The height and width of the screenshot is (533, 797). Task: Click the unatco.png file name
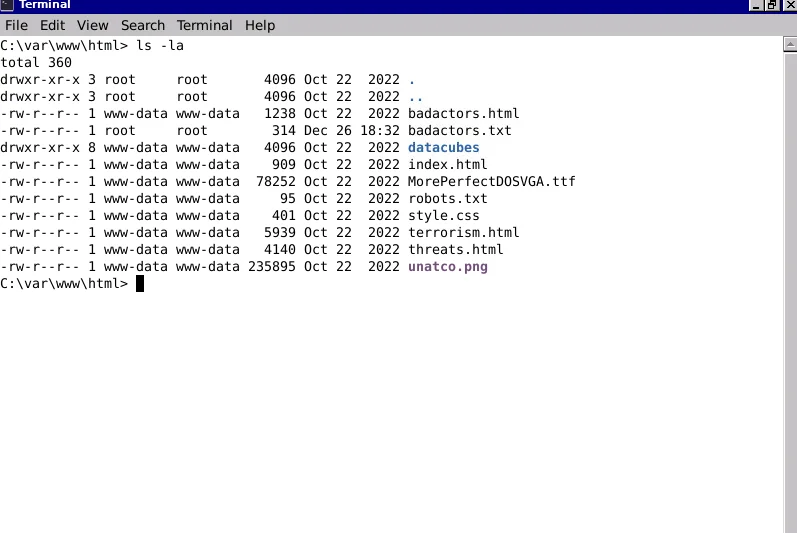(x=447, y=267)
